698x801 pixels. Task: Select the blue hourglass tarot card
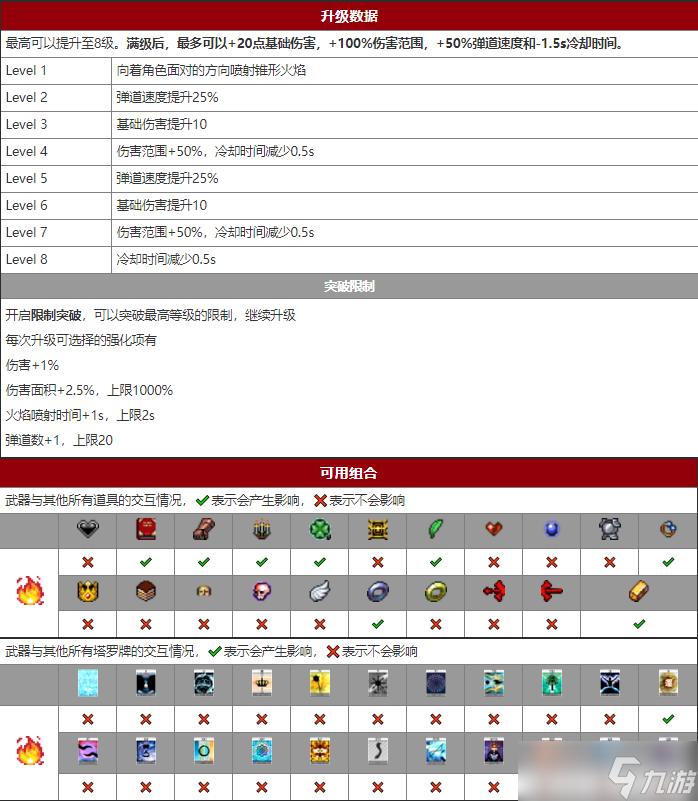coord(146,751)
